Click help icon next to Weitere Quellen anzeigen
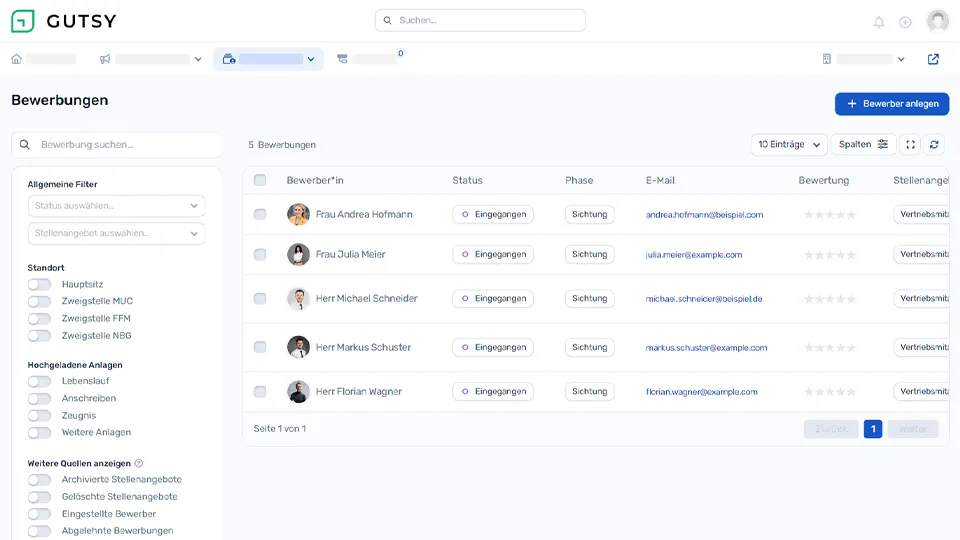 [139, 463]
